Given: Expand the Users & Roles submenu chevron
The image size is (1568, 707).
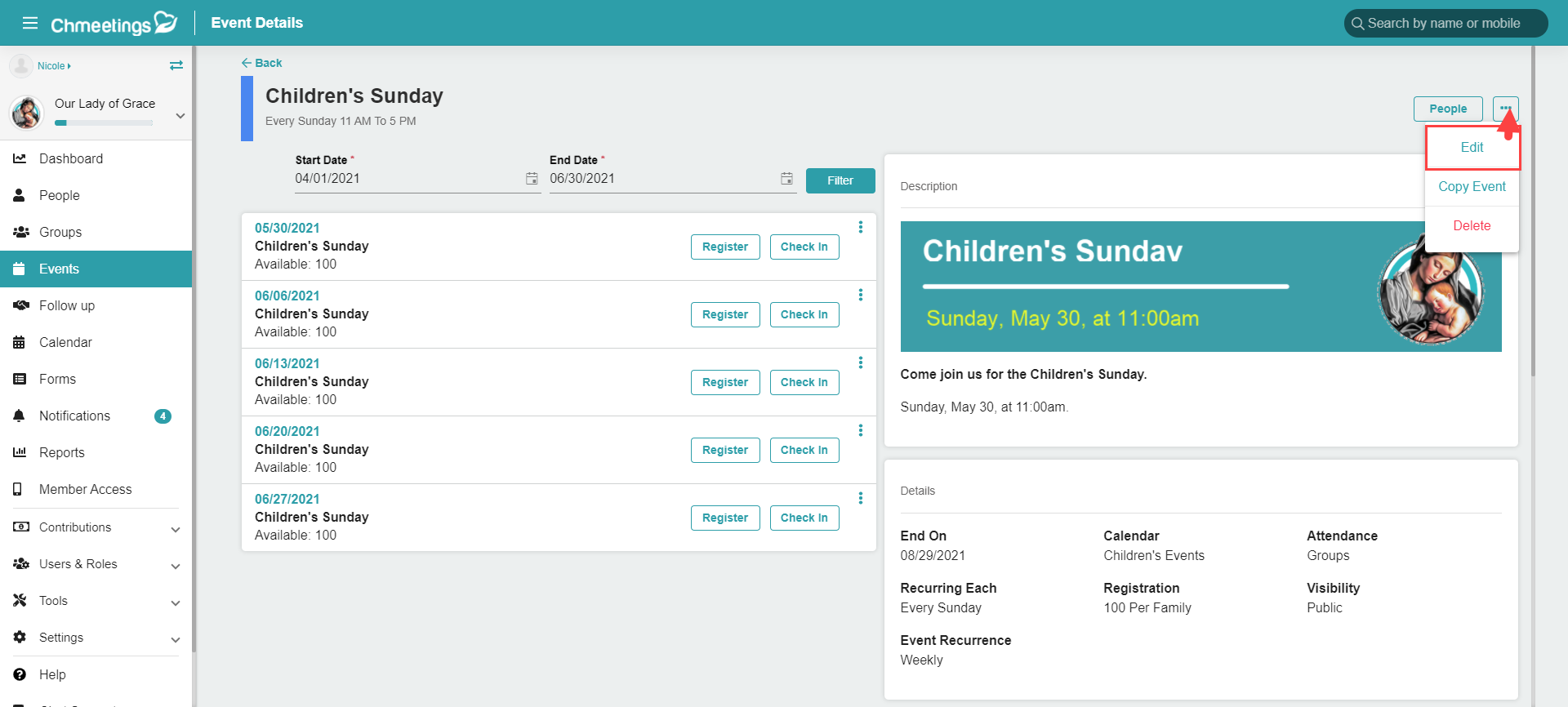Looking at the screenshot, I should [x=176, y=567].
